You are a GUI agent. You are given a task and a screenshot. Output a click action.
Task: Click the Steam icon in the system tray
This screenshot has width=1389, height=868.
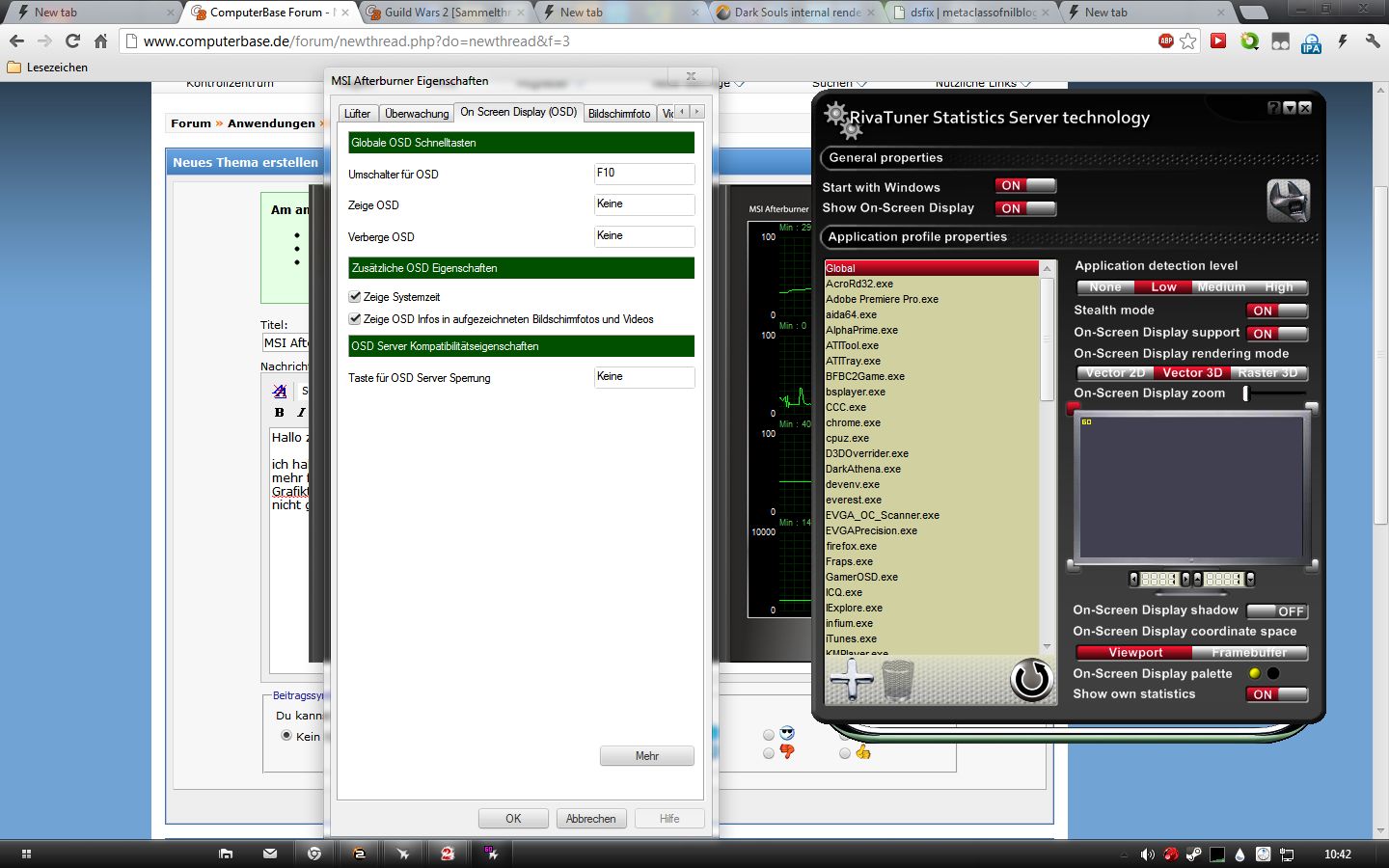1193,854
